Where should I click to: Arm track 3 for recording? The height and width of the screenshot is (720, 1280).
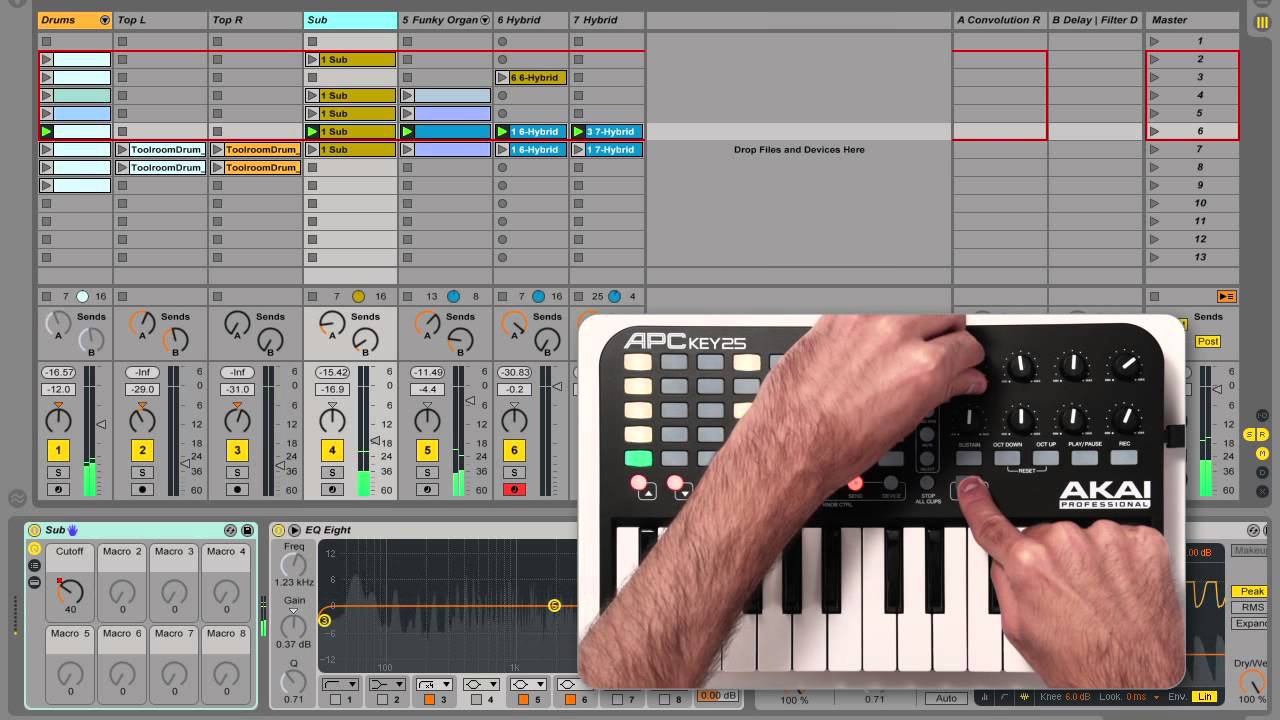click(237, 490)
